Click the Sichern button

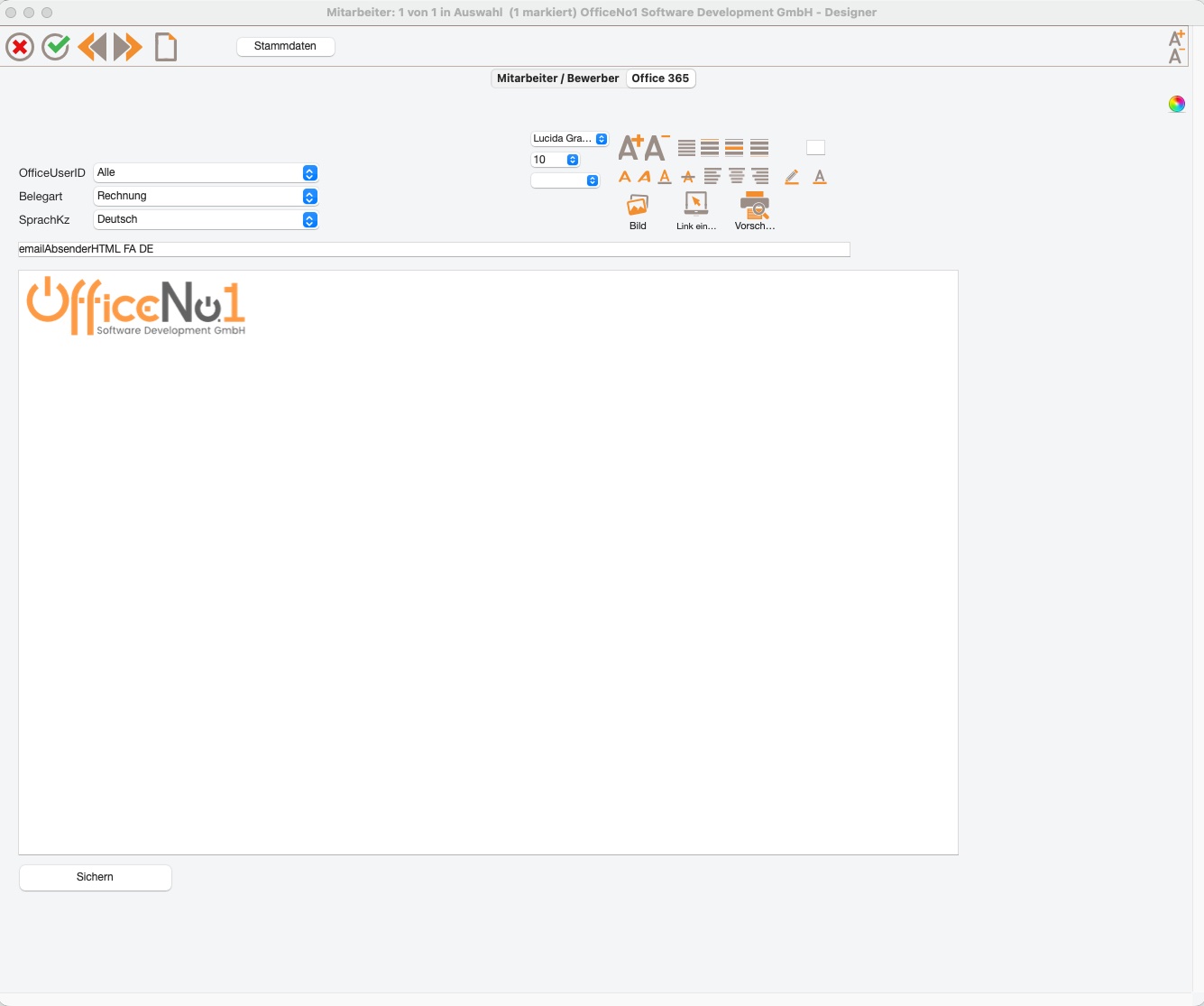tap(96, 877)
